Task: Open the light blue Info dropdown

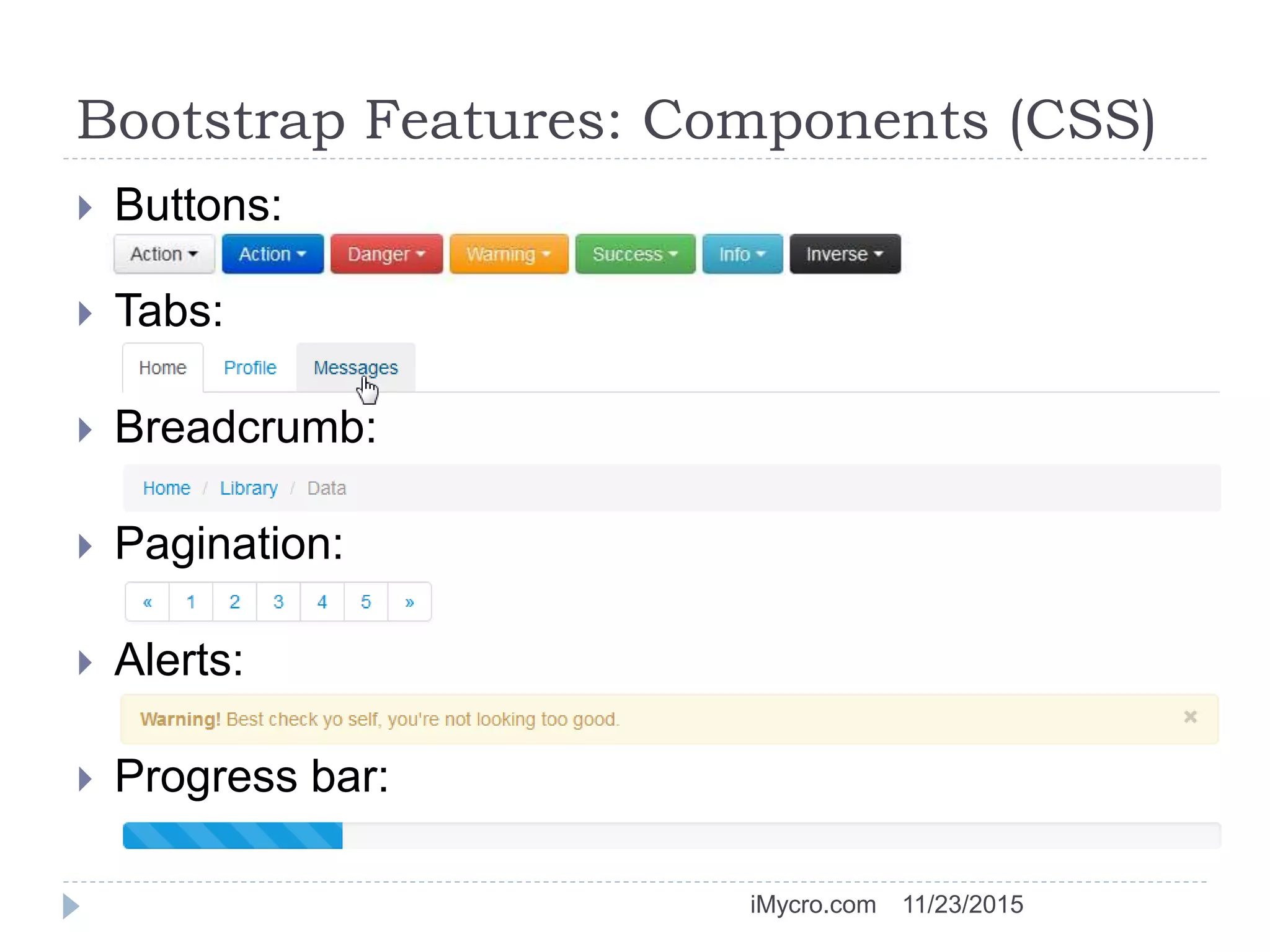Action: (x=743, y=254)
